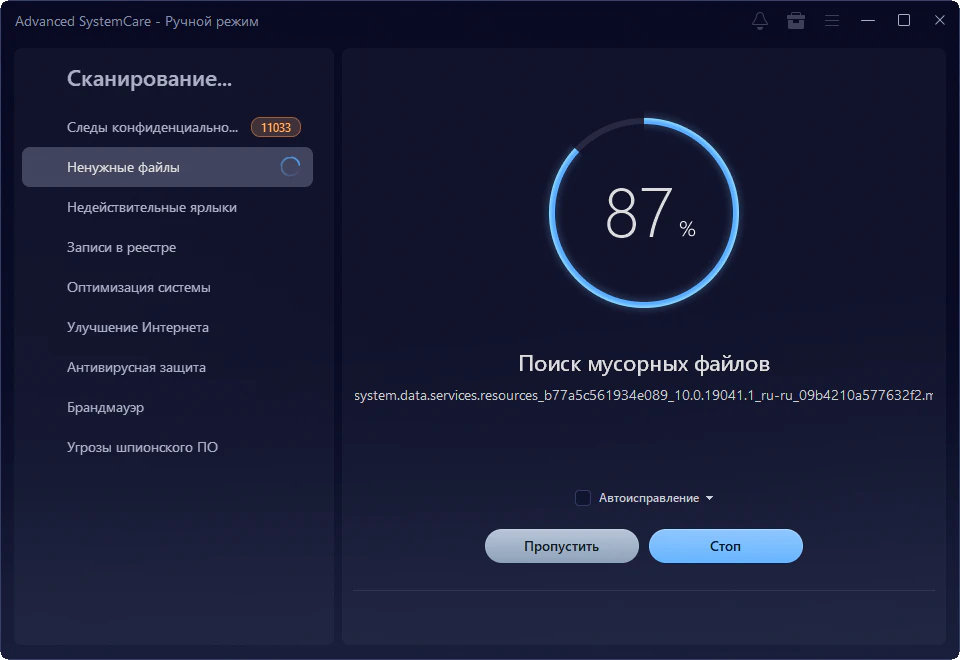Choose Оптимизация системы in the list

[x=138, y=287]
